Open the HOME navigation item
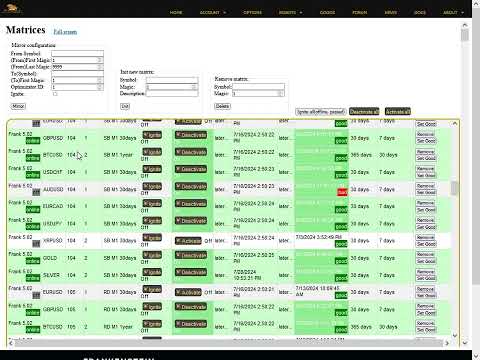Image resolution: width=480 pixels, height=360 pixels. [176, 12]
